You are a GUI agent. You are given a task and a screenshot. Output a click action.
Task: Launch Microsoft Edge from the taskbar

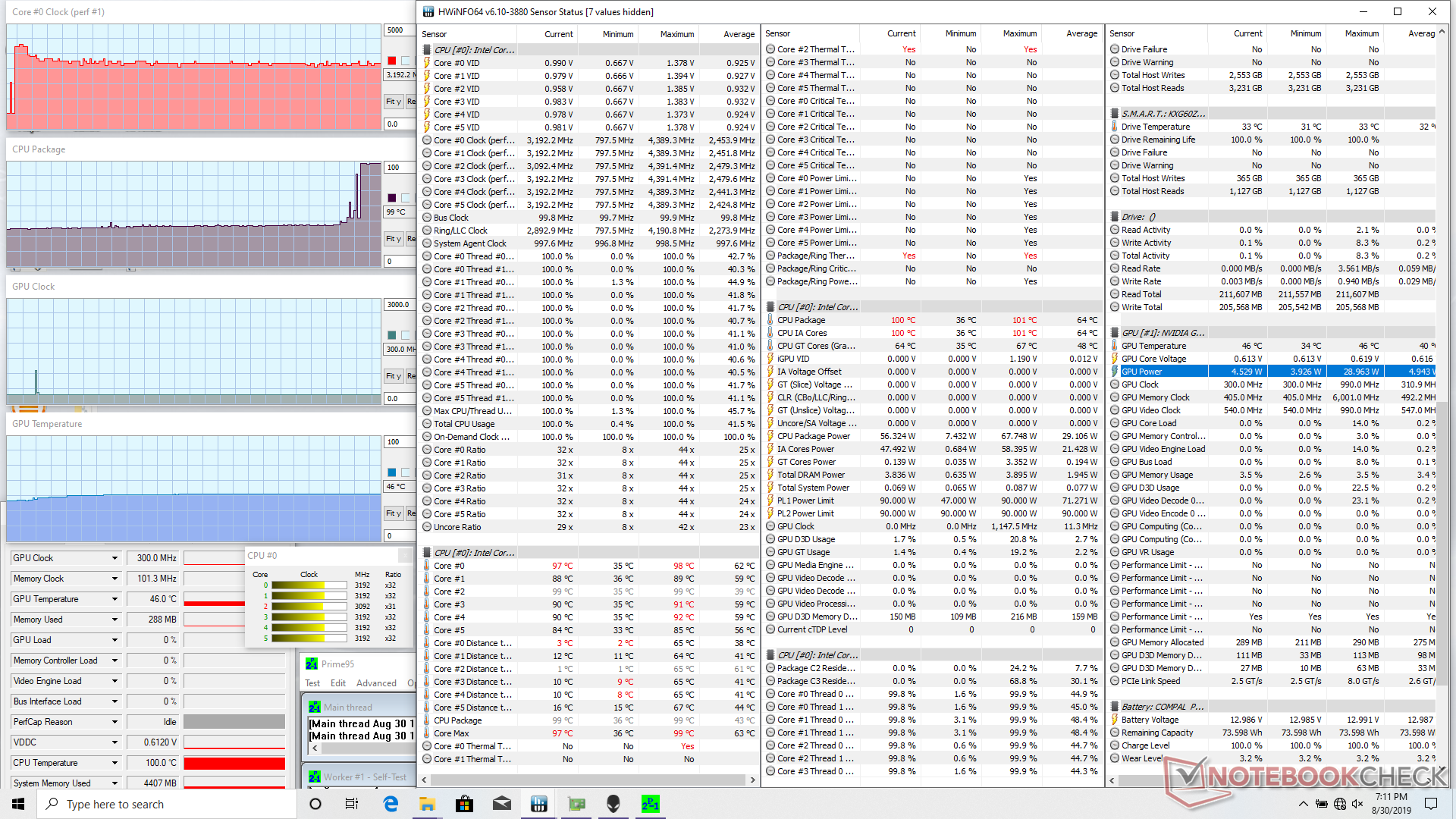pos(391,804)
